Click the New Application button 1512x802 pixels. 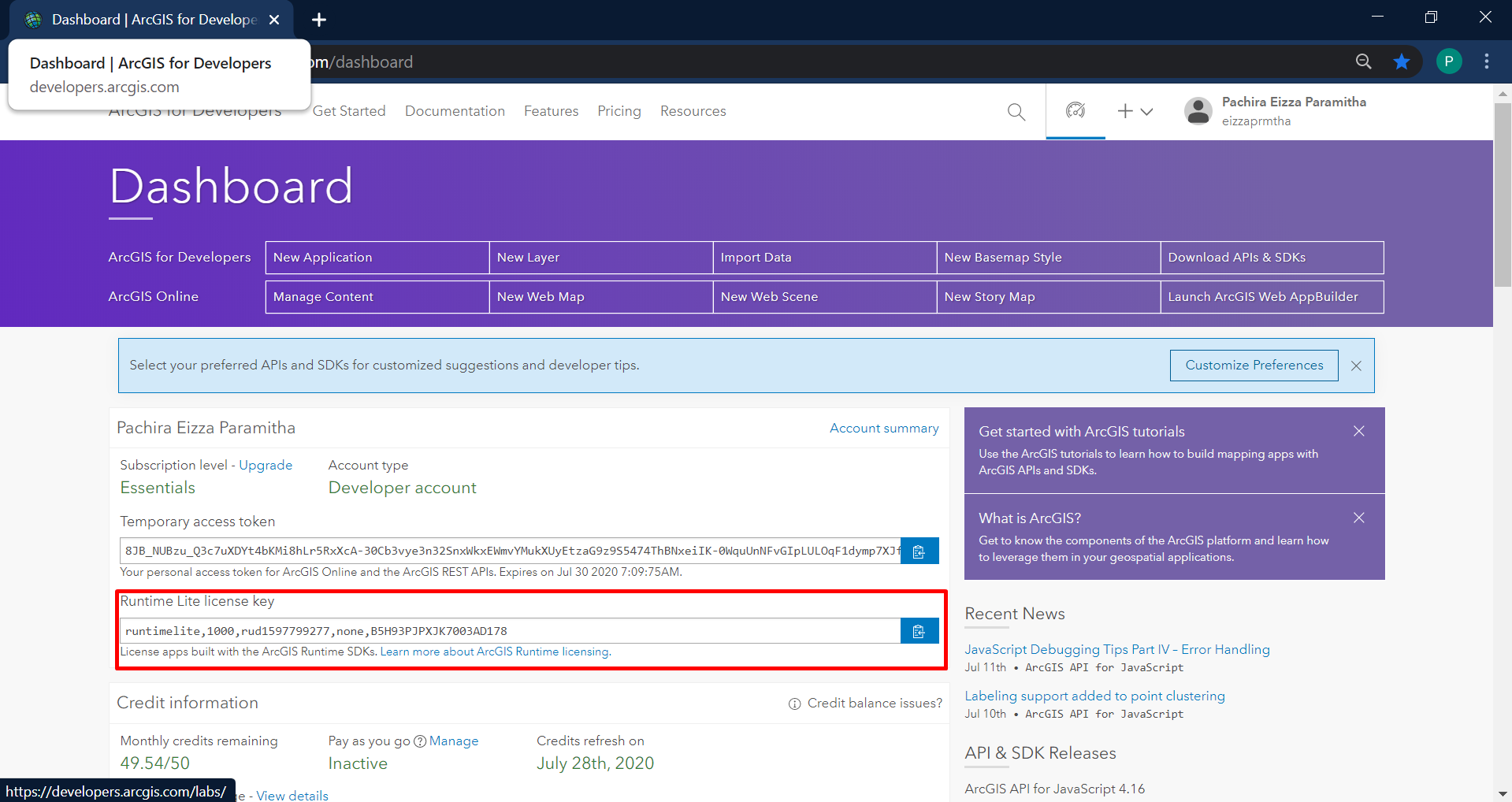(377, 258)
